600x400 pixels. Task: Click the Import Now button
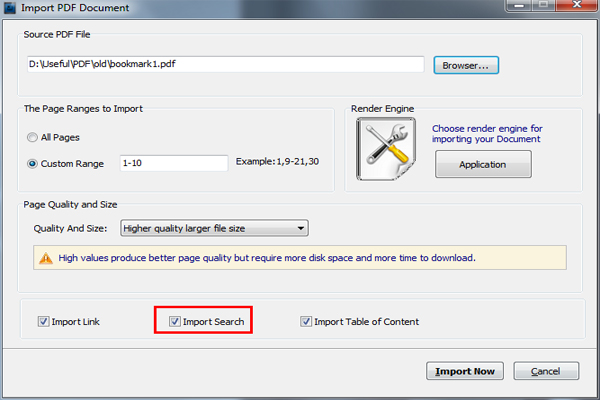pyautogui.click(x=465, y=371)
